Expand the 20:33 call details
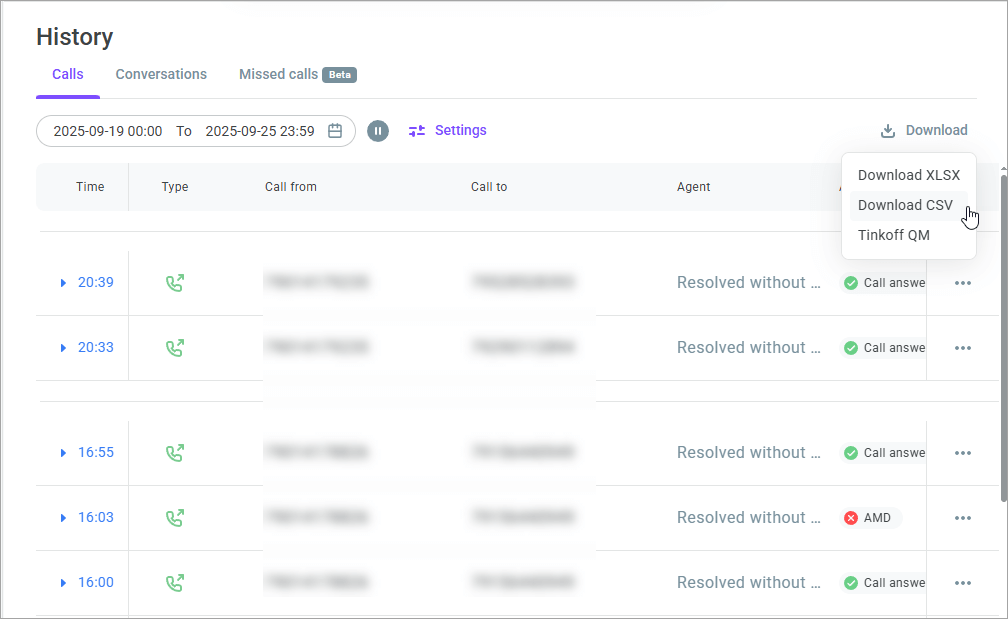Viewport: 1008px width, 619px height. pyautogui.click(x=64, y=348)
